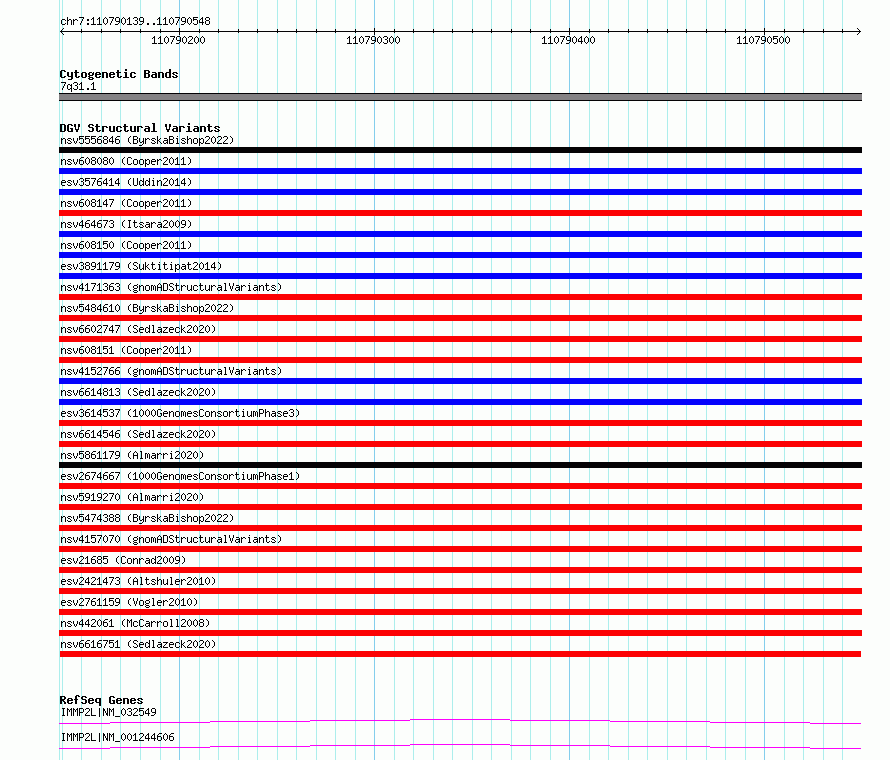Click the black bar under nsv5861179
The image size is (890, 760).
tap(460, 465)
